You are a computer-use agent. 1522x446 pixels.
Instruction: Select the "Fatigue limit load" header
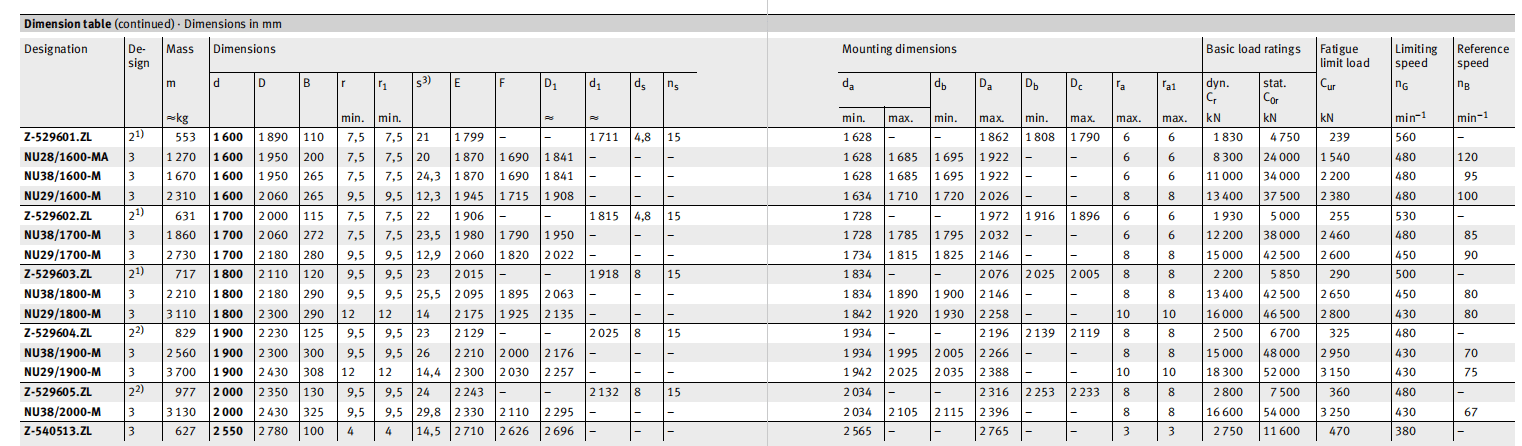pyautogui.click(x=1346, y=55)
